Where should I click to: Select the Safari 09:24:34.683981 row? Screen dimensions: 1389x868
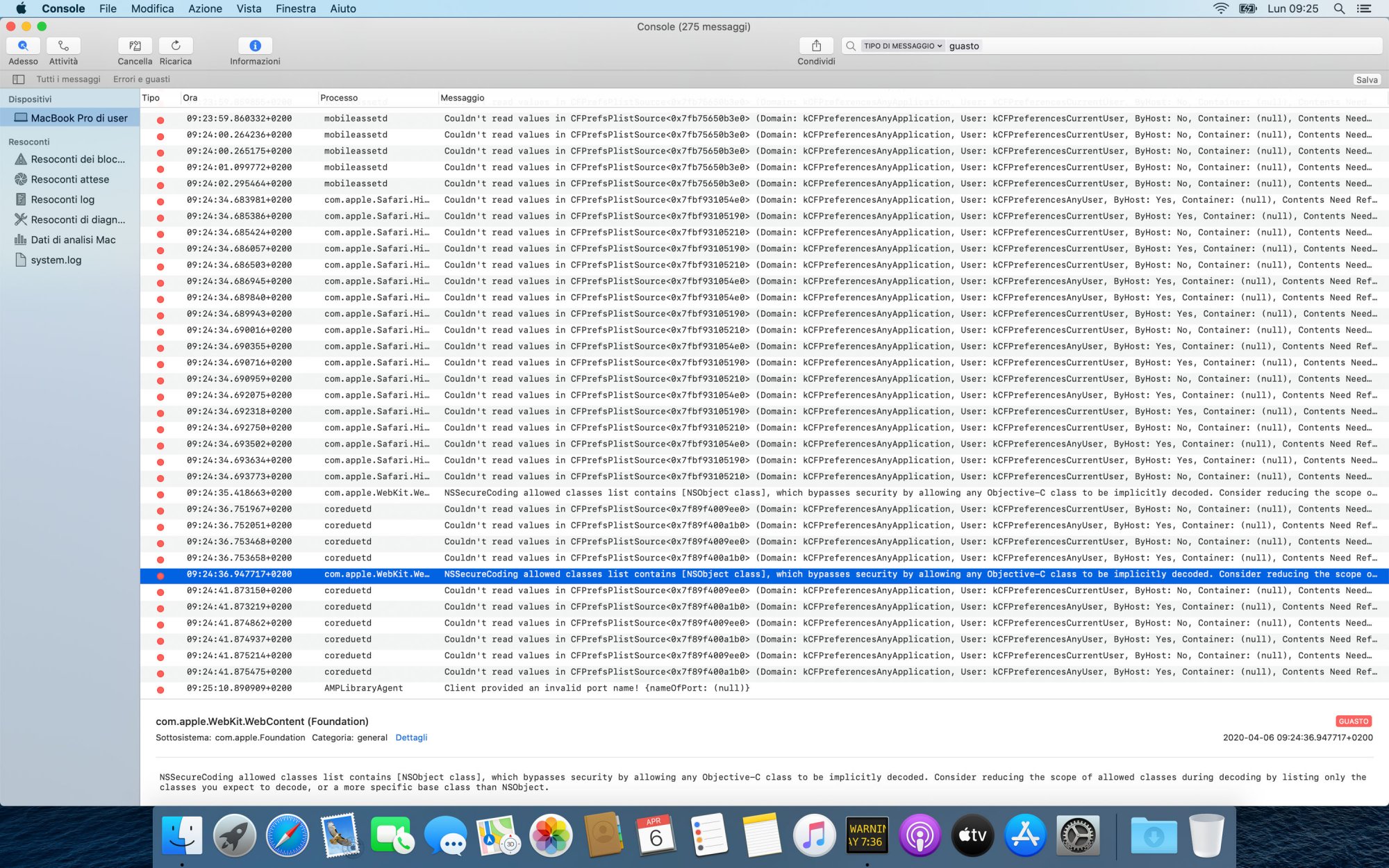[x=764, y=200]
